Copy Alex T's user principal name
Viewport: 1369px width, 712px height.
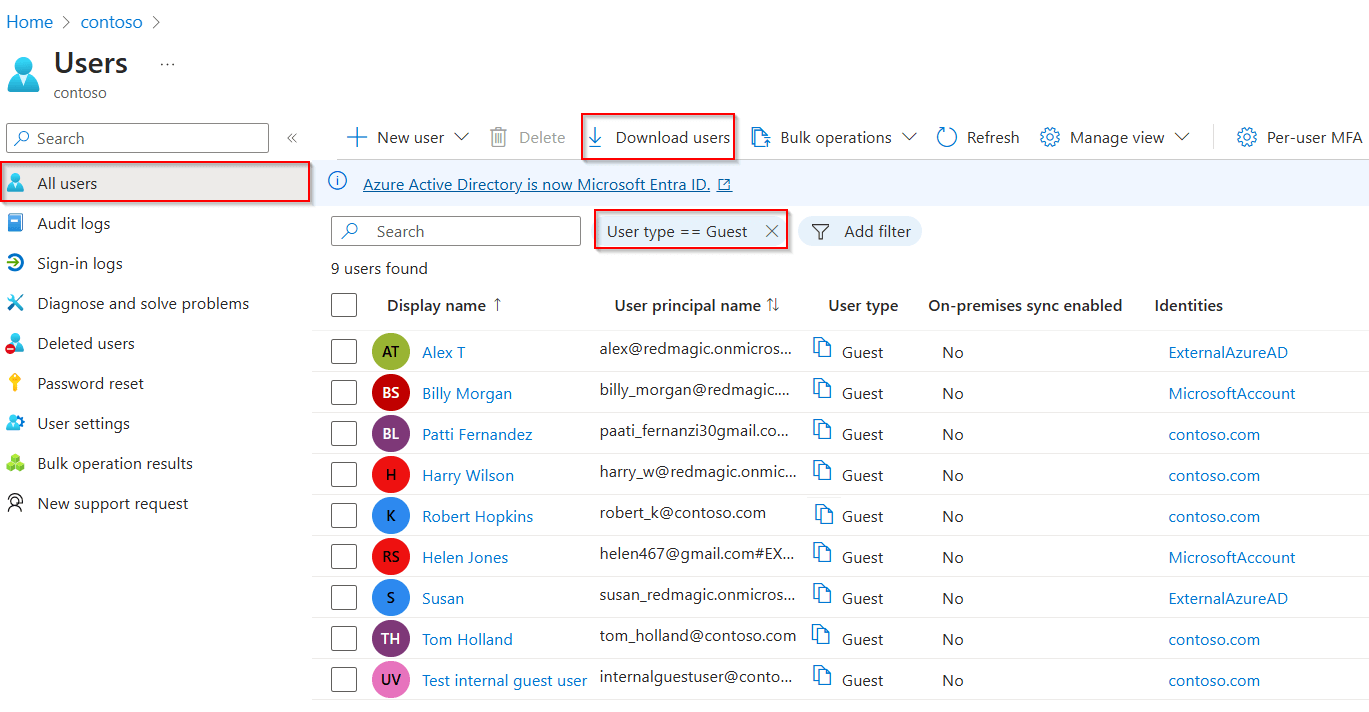[821, 351]
